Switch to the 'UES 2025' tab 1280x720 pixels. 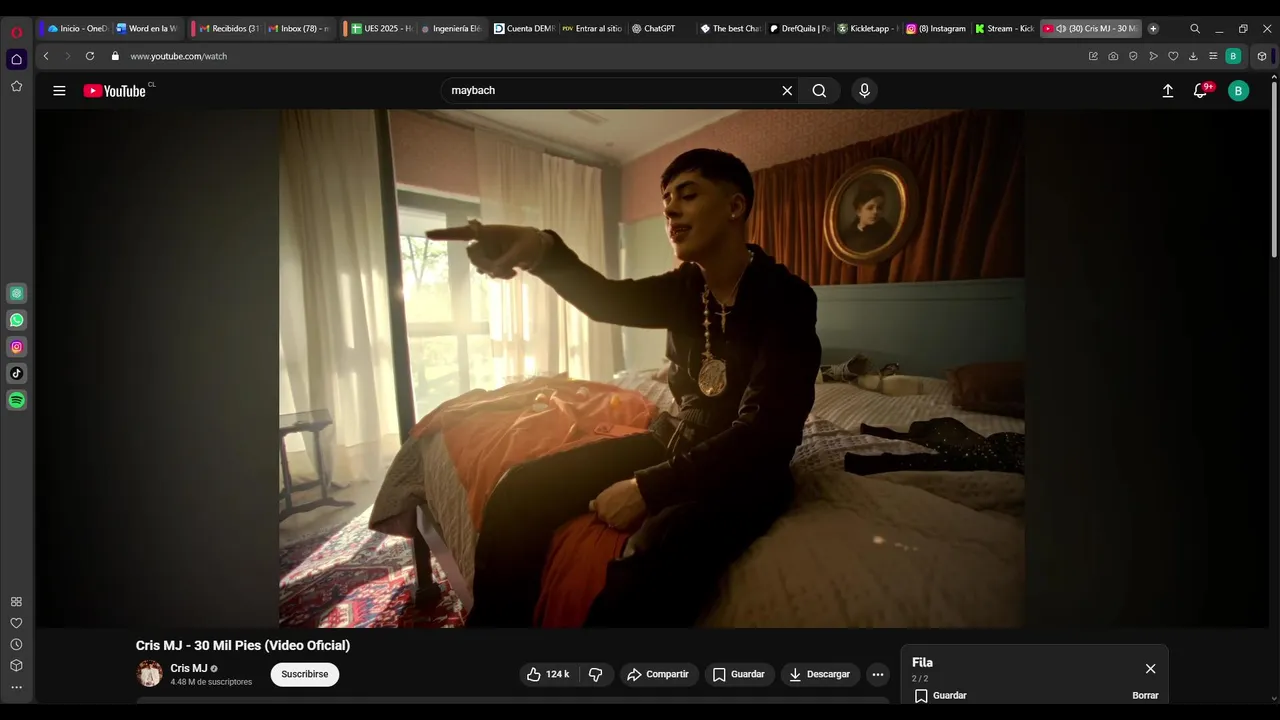[x=381, y=29]
